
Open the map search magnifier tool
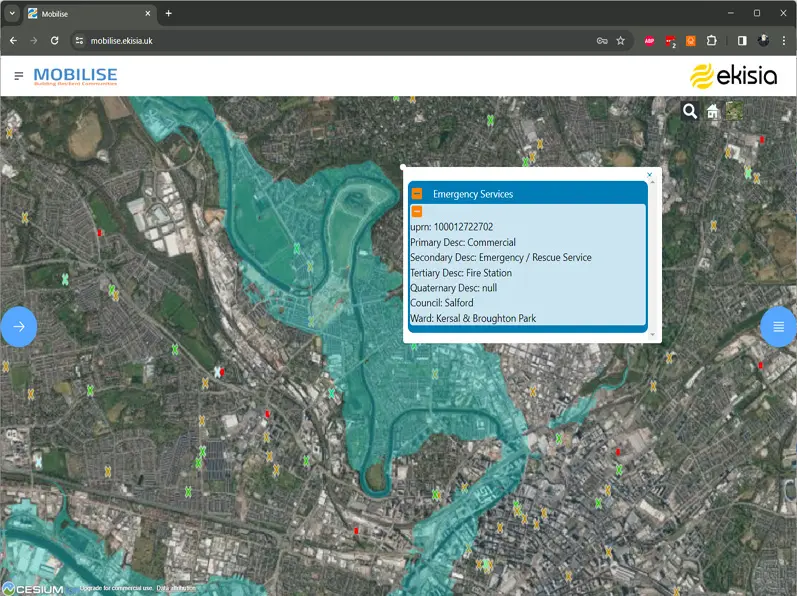pyautogui.click(x=690, y=111)
